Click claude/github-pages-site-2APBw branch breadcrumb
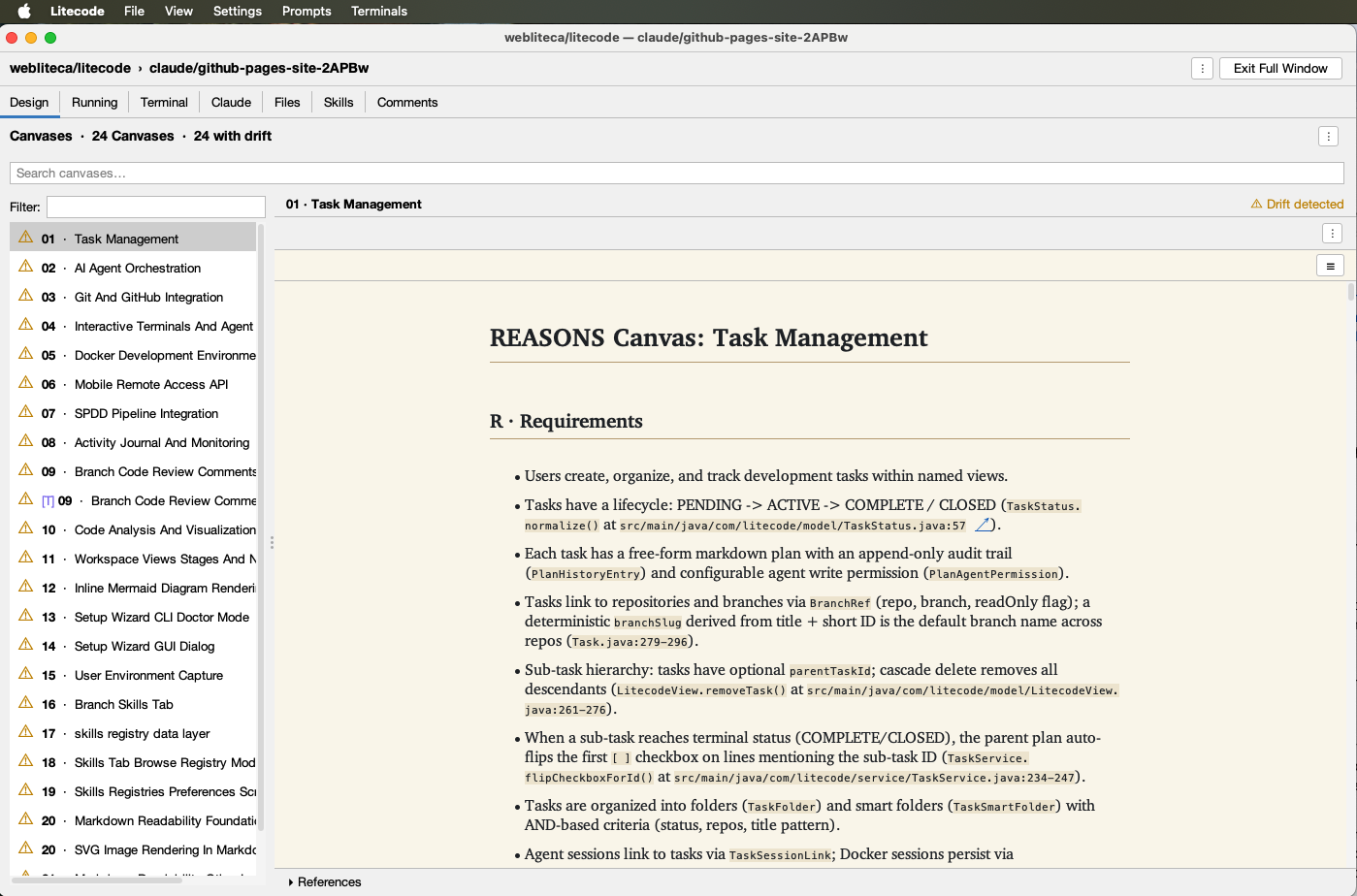1357x896 pixels. point(259,68)
